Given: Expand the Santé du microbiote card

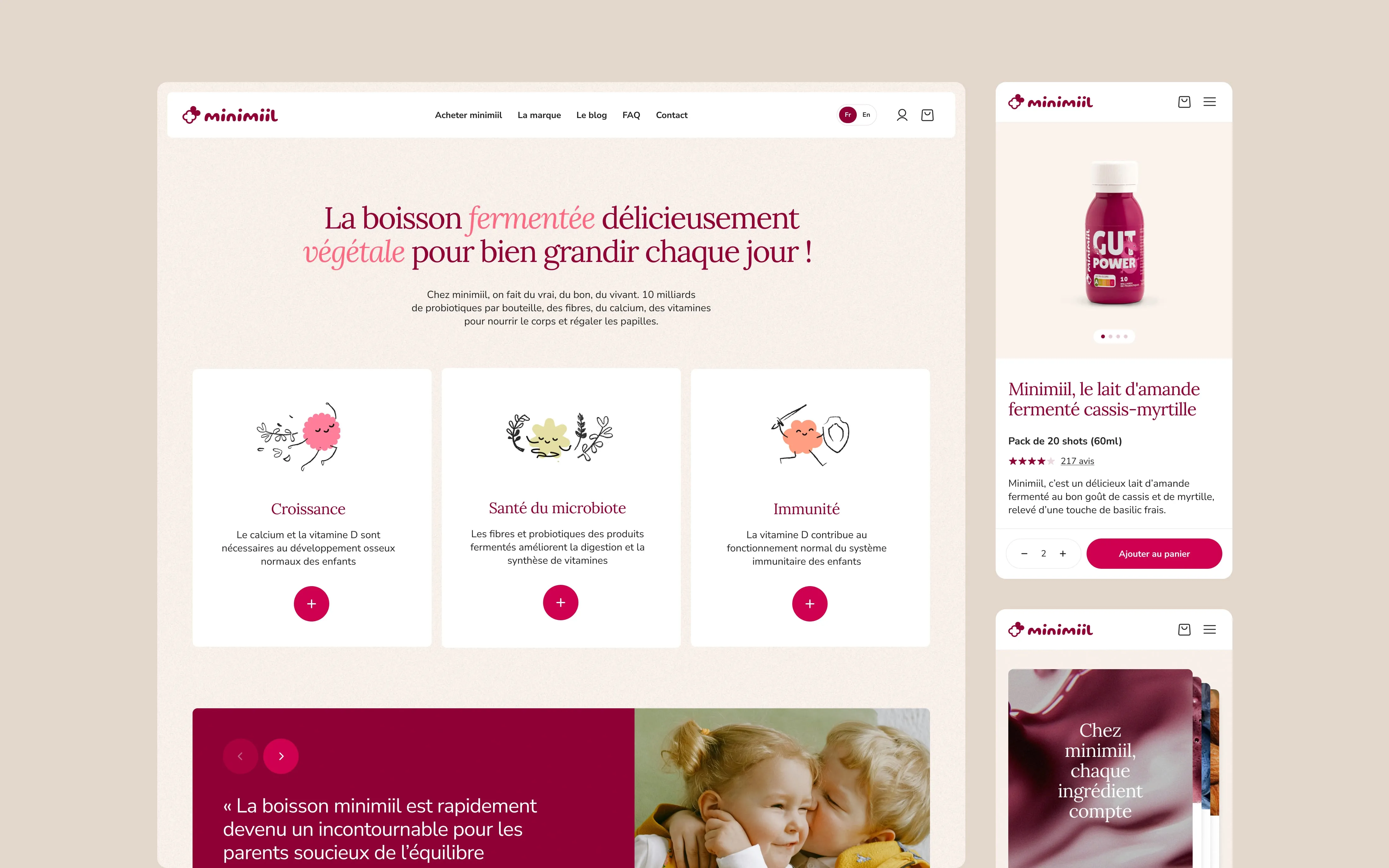Looking at the screenshot, I should click(x=561, y=603).
